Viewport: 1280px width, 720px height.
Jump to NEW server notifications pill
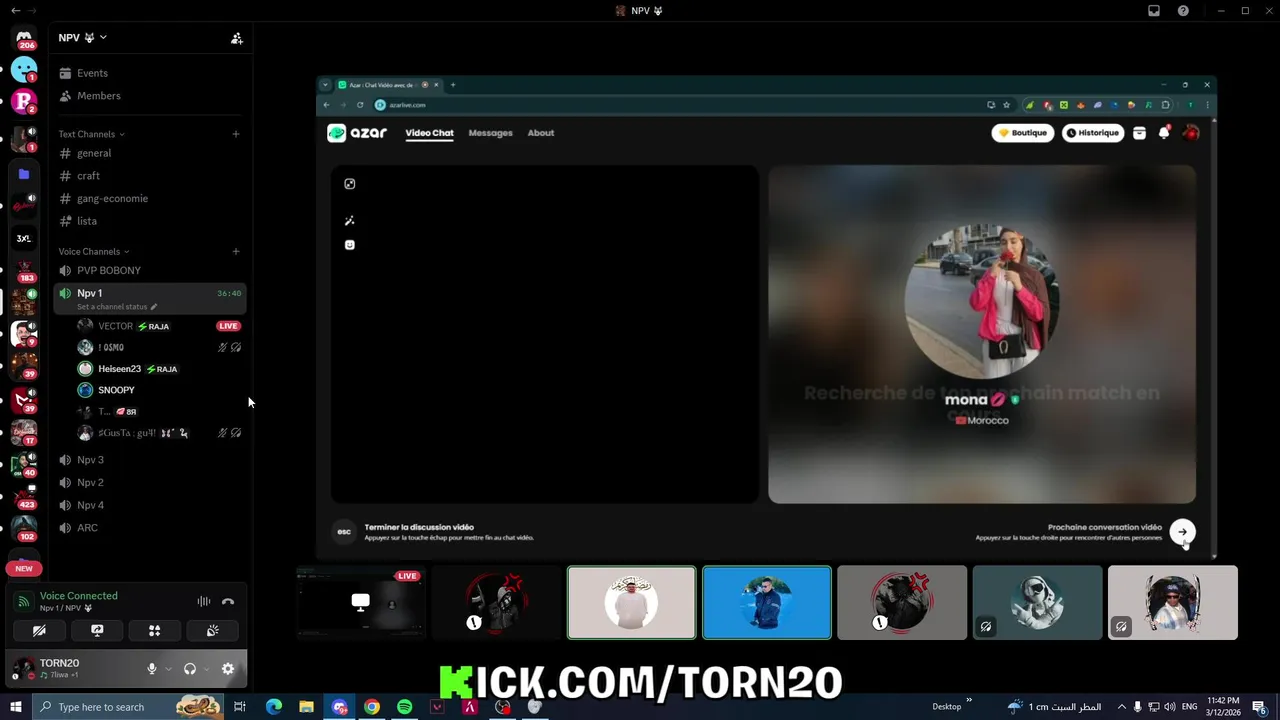(x=24, y=568)
